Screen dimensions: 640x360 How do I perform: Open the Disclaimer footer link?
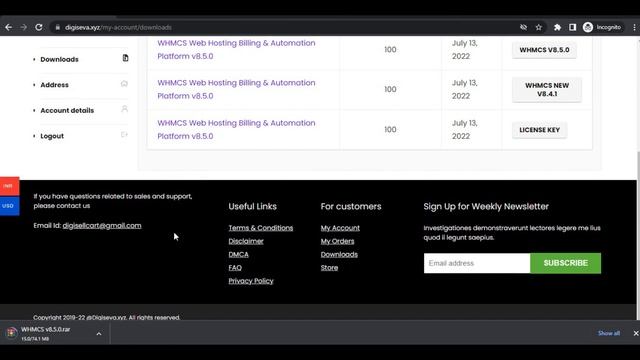[x=246, y=241]
